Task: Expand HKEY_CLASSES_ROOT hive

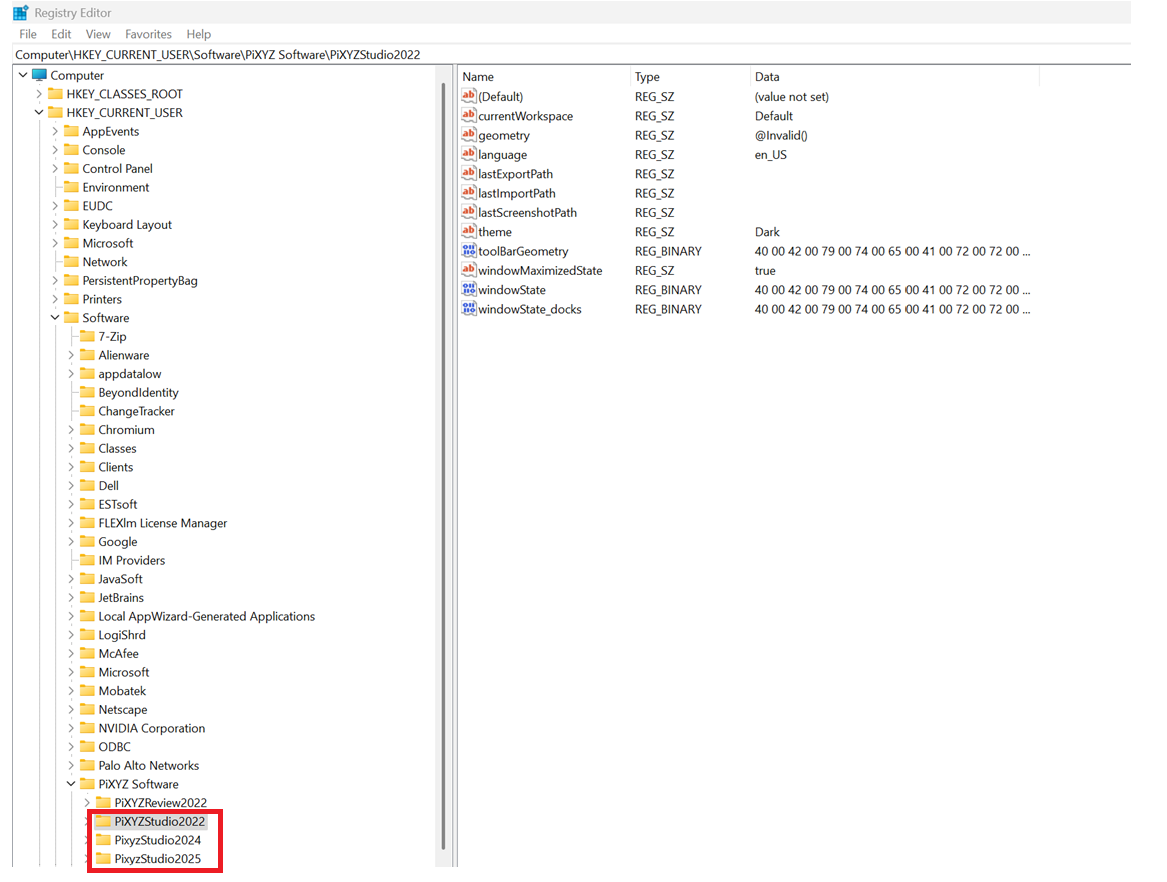Action: pyautogui.click(x=39, y=94)
